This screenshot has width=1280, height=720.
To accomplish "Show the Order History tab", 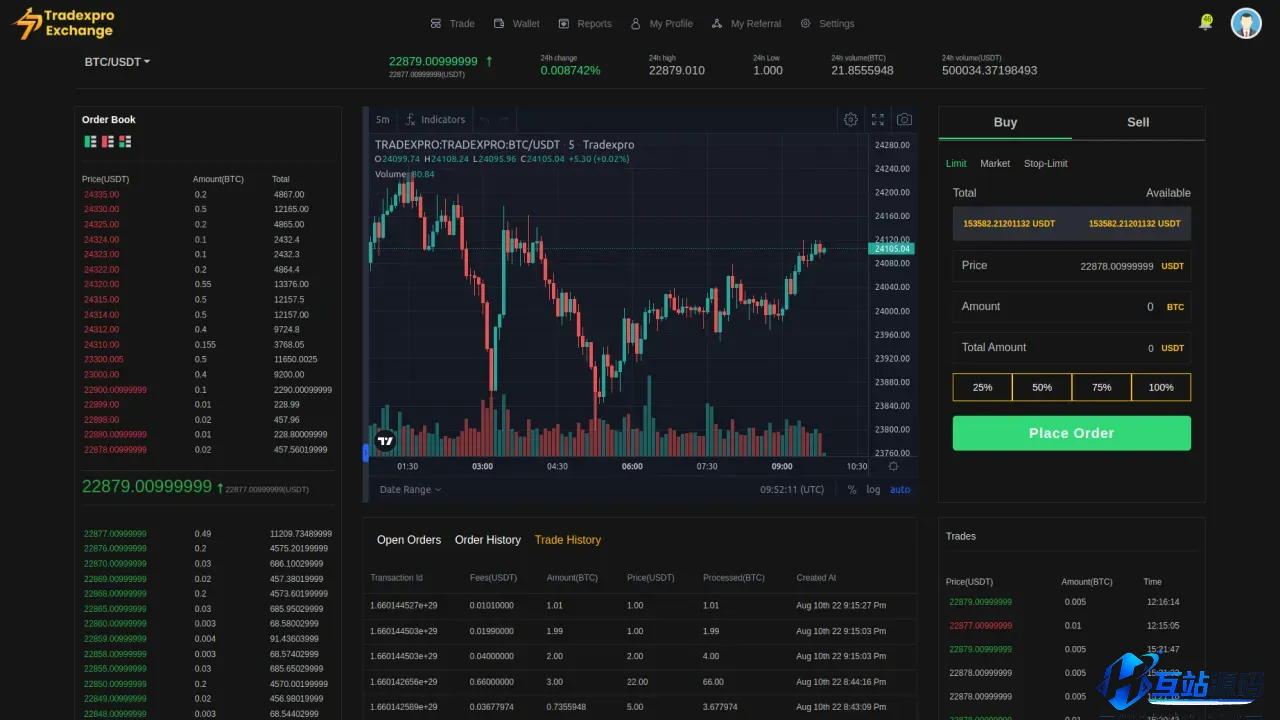I will [x=488, y=540].
